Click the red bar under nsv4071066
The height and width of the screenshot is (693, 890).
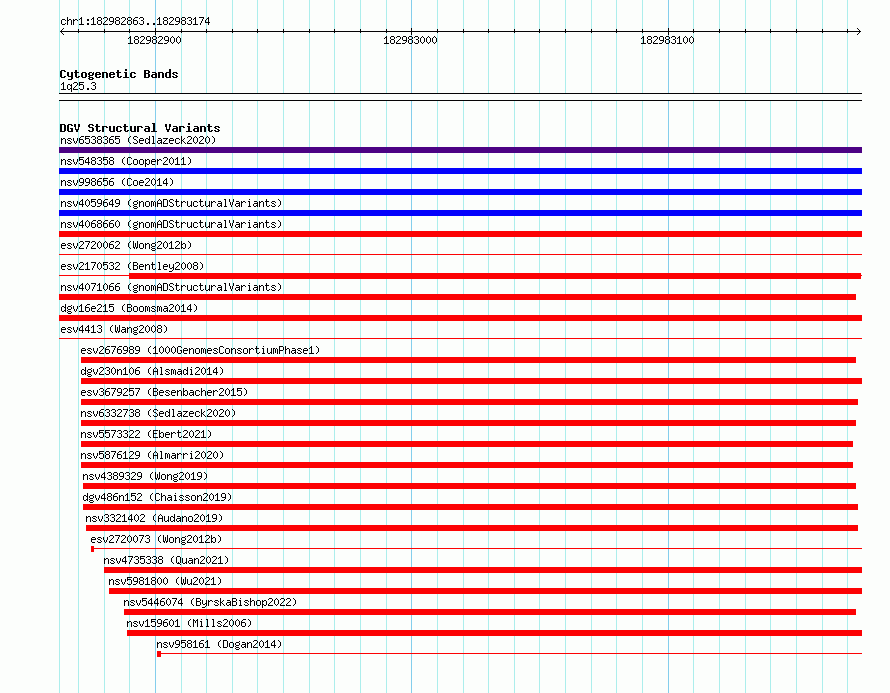click(x=457, y=297)
